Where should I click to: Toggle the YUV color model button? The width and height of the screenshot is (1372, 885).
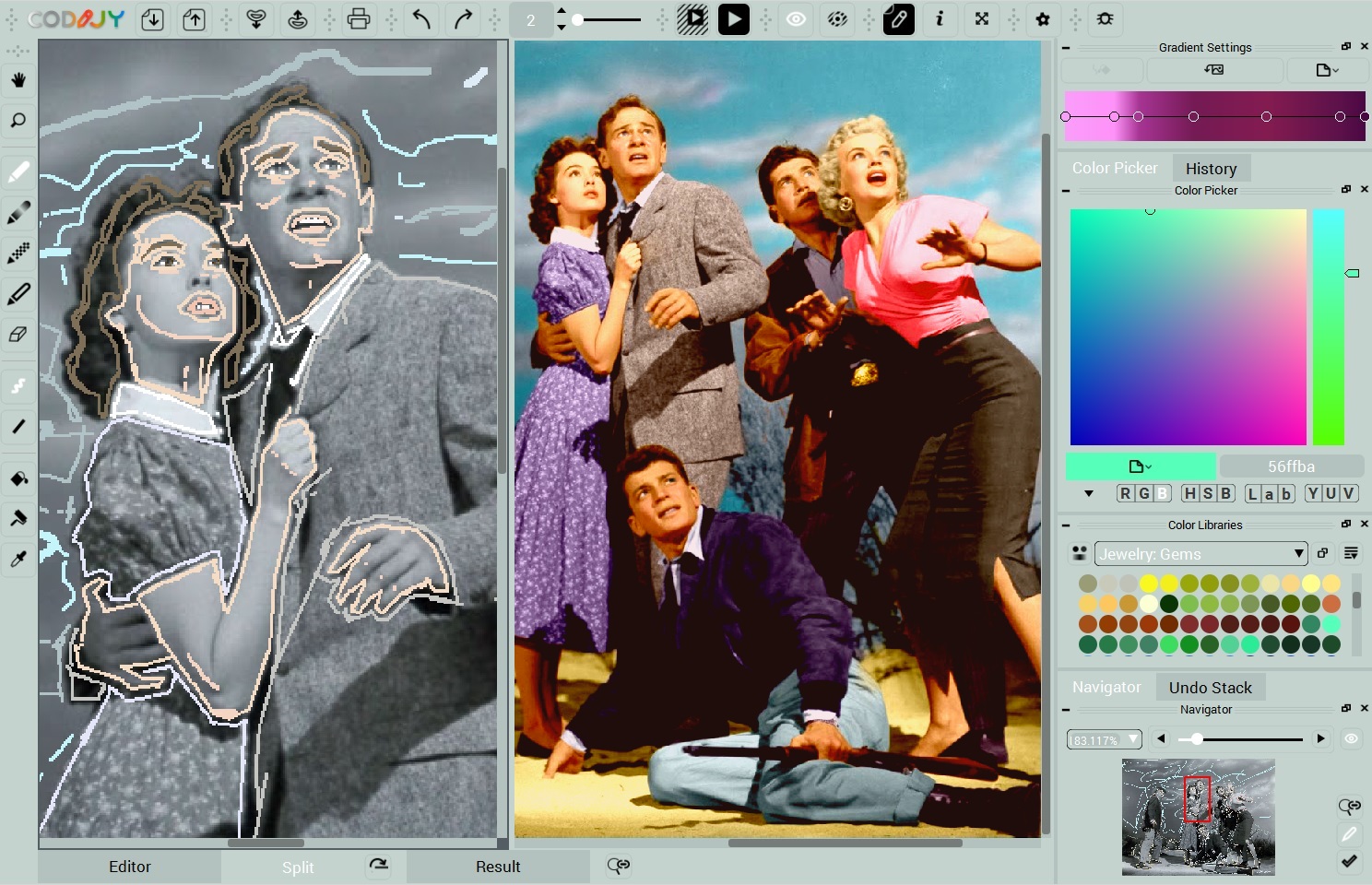(x=1331, y=493)
